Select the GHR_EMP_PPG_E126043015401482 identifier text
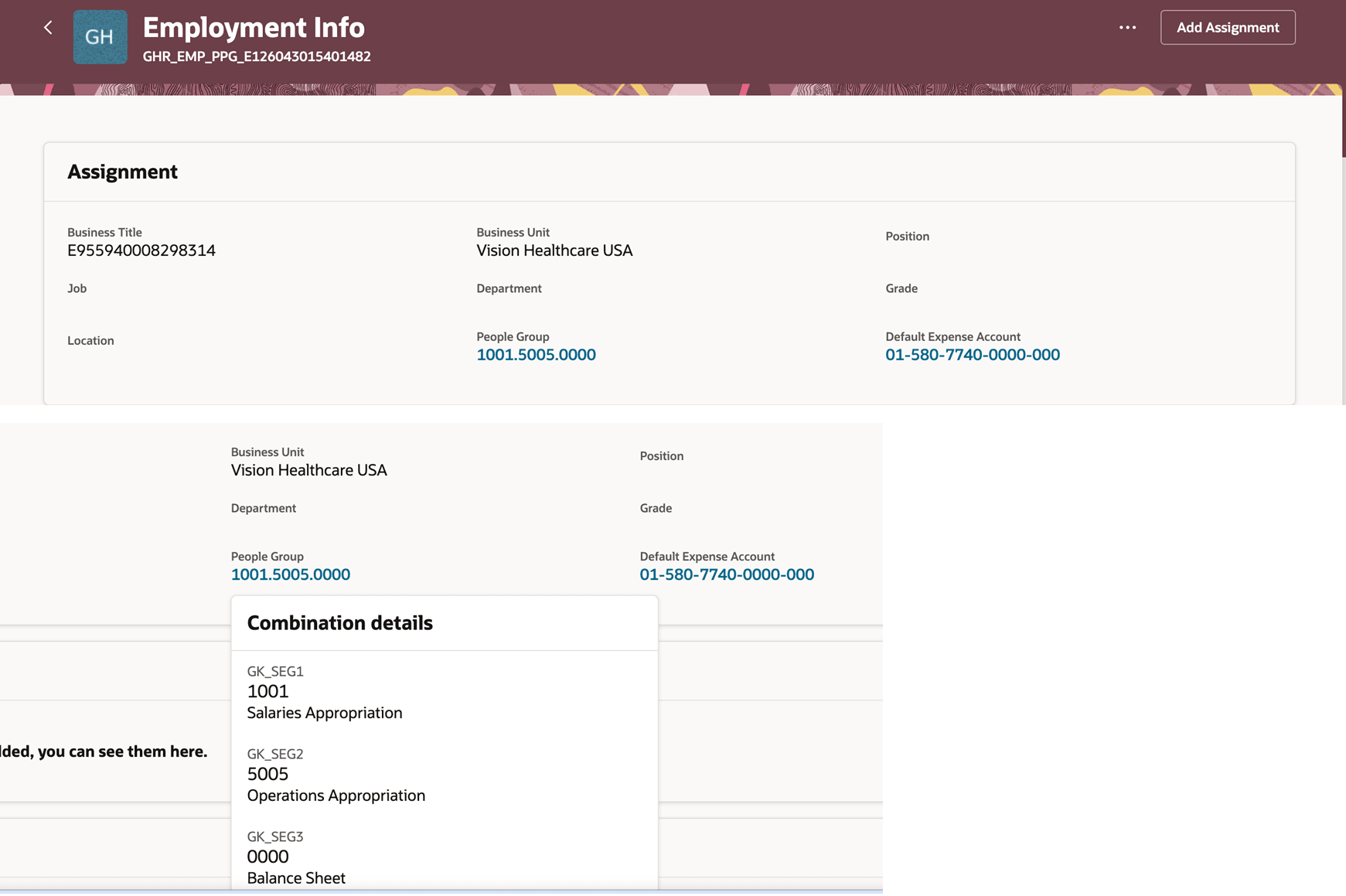Viewport: 1346px width, 896px height. 257,56
